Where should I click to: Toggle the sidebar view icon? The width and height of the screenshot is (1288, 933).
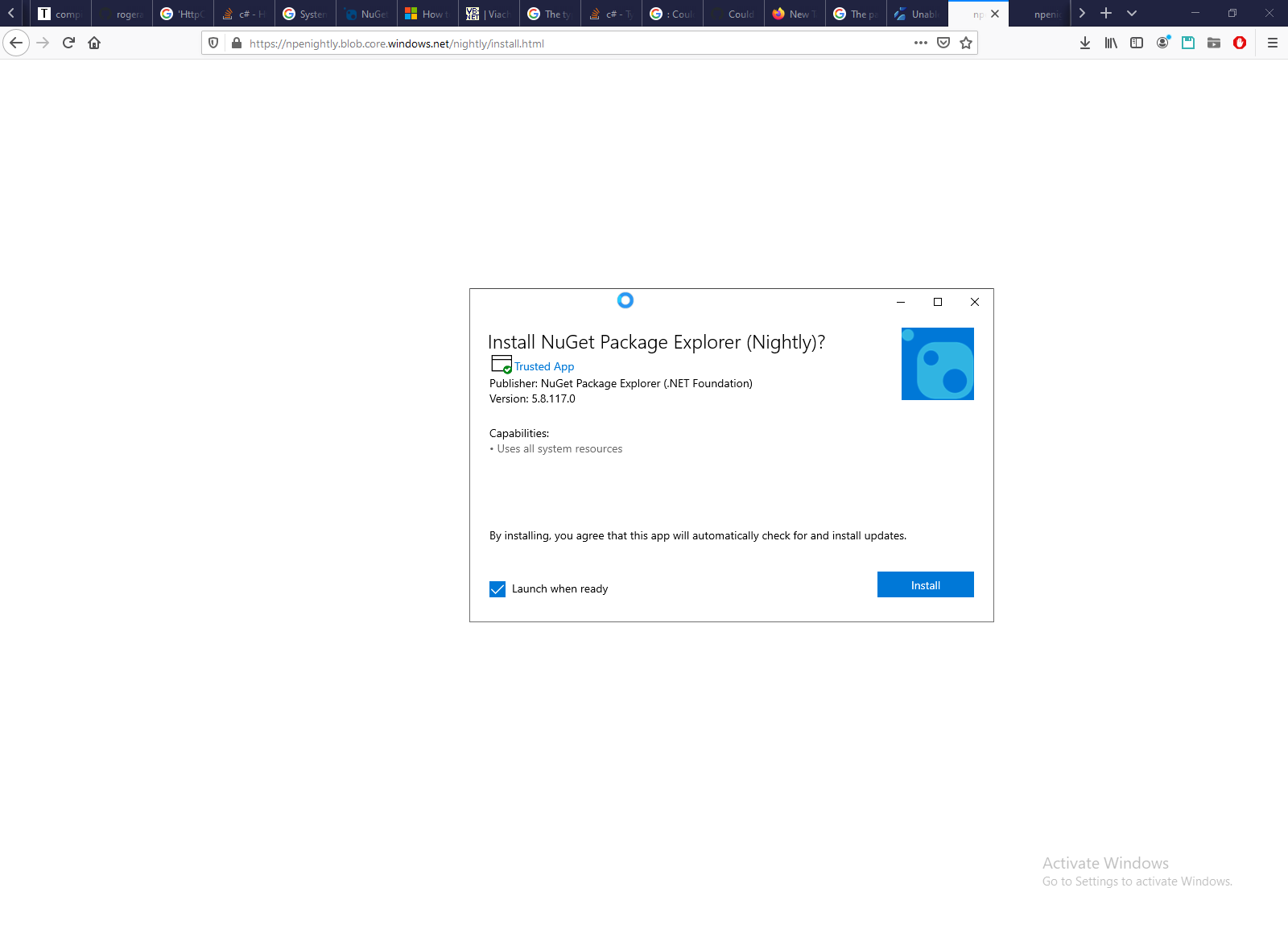click(1137, 43)
